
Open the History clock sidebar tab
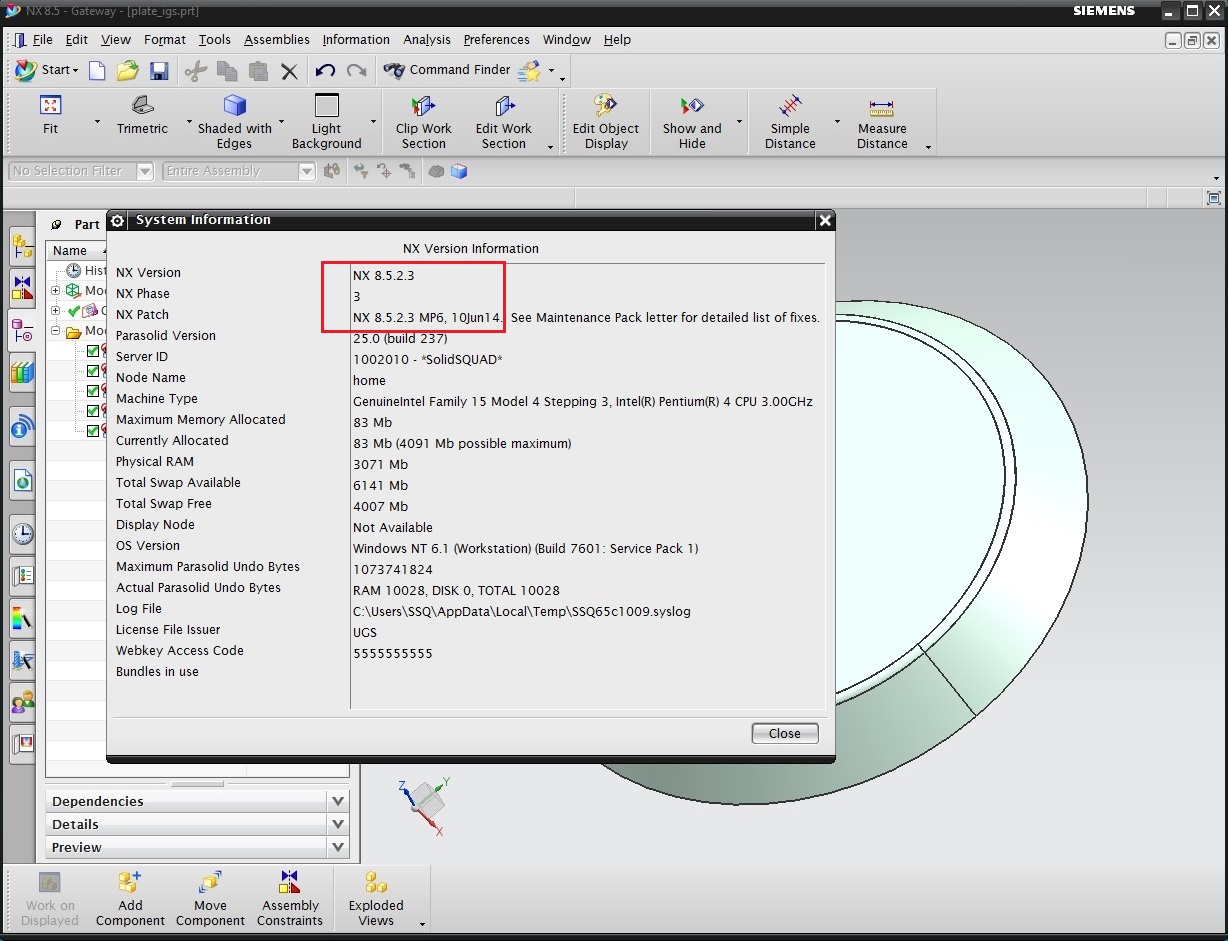(x=23, y=534)
